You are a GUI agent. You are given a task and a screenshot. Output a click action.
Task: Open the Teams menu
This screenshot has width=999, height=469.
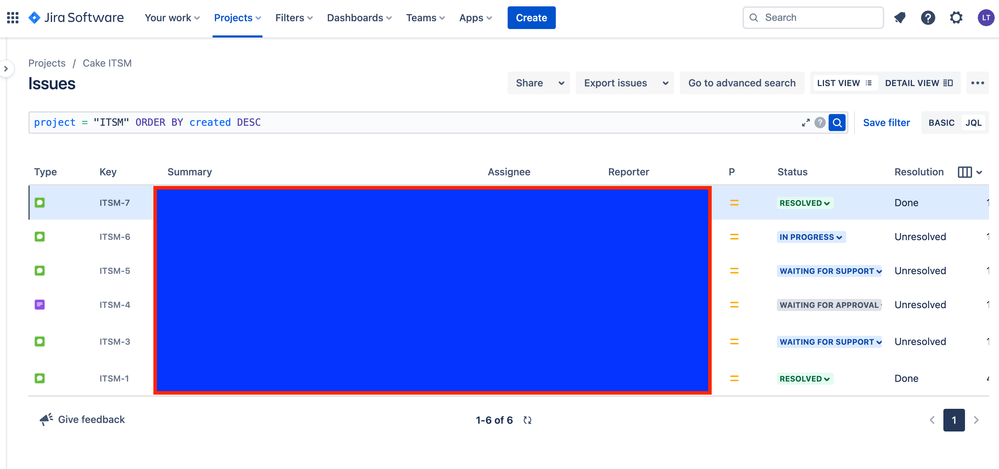(x=426, y=18)
